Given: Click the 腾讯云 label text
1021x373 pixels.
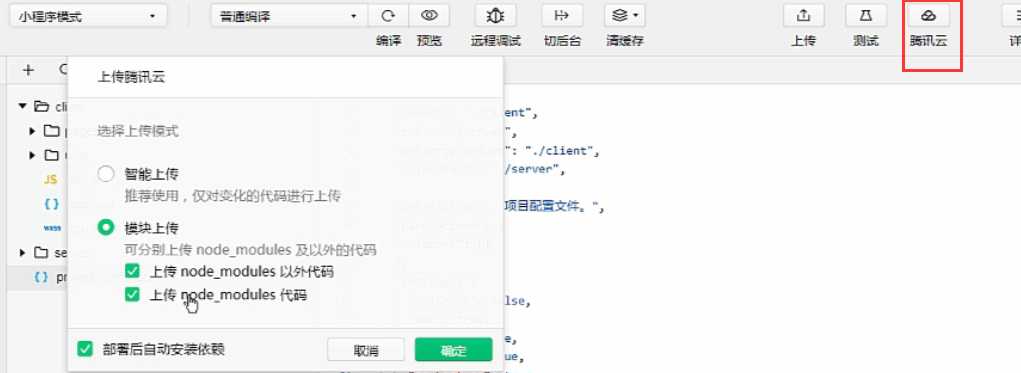Looking at the screenshot, I should click(929, 41).
